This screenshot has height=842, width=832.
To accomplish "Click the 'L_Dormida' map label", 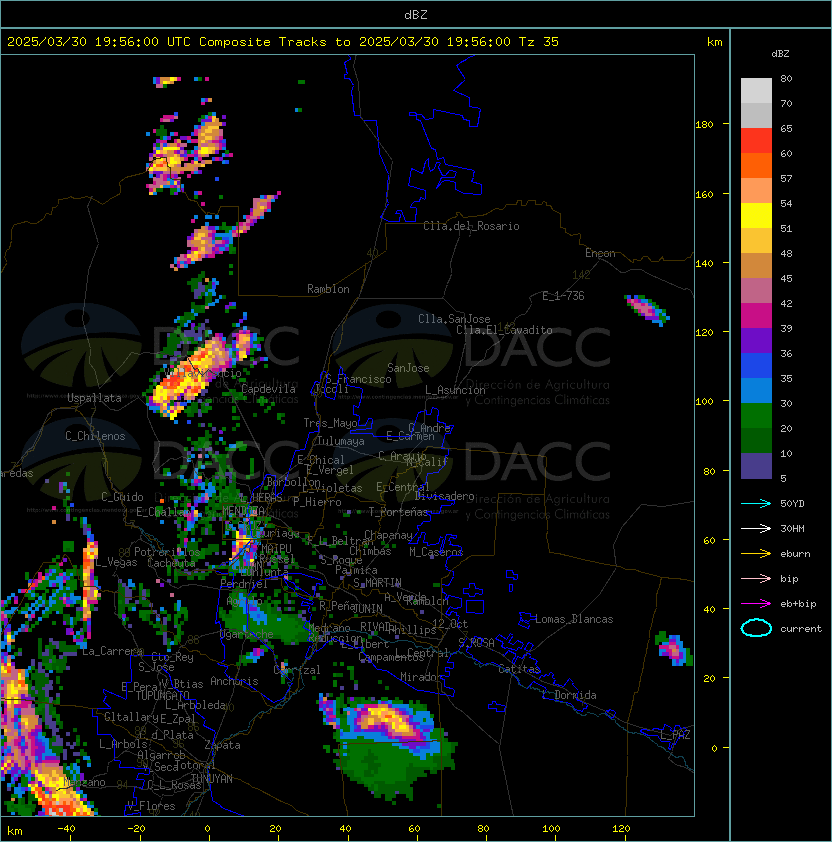I will coord(569,695).
